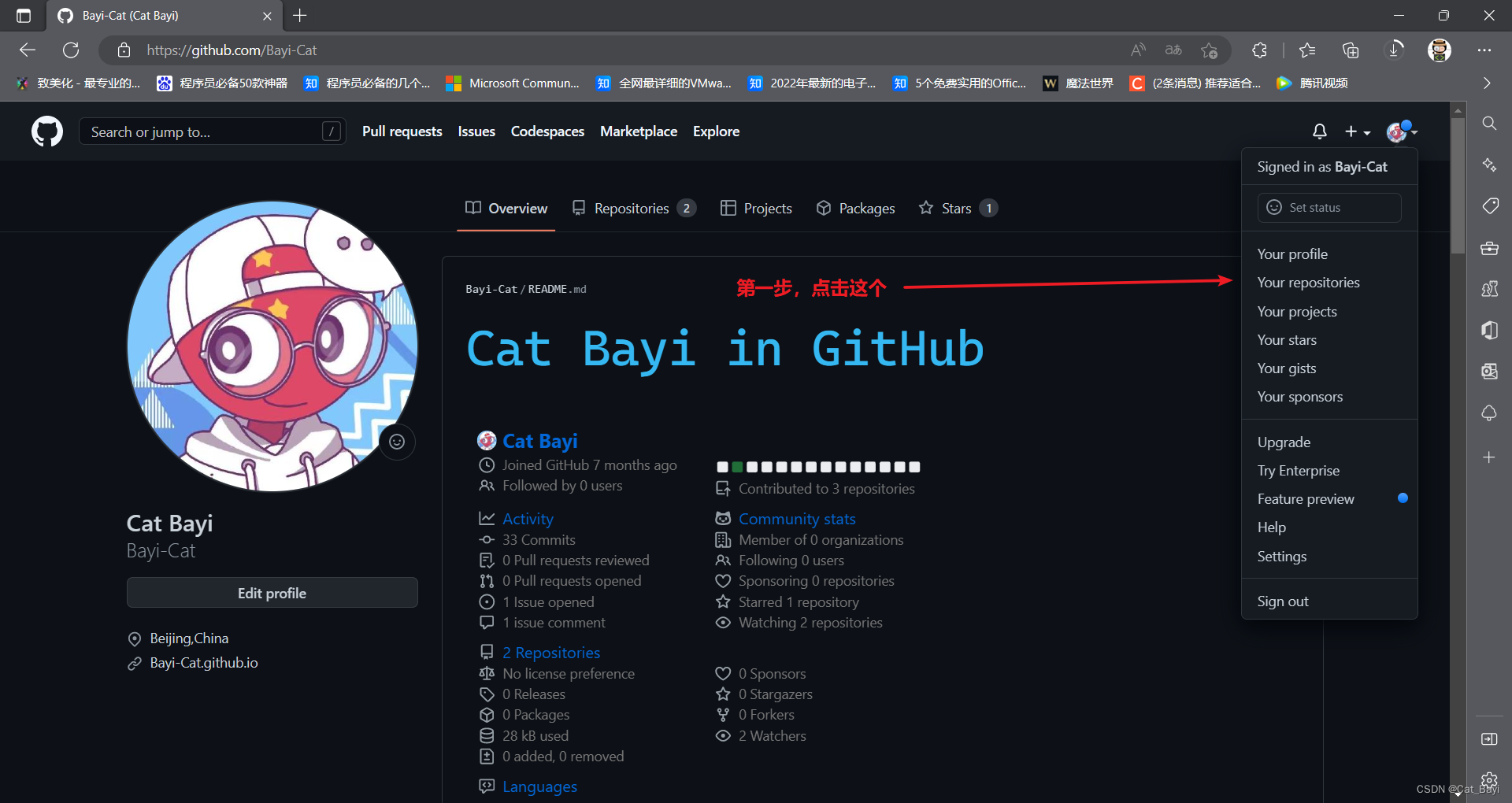Open Edge sidebar shopping tag icon
The image size is (1512, 803).
[x=1489, y=206]
